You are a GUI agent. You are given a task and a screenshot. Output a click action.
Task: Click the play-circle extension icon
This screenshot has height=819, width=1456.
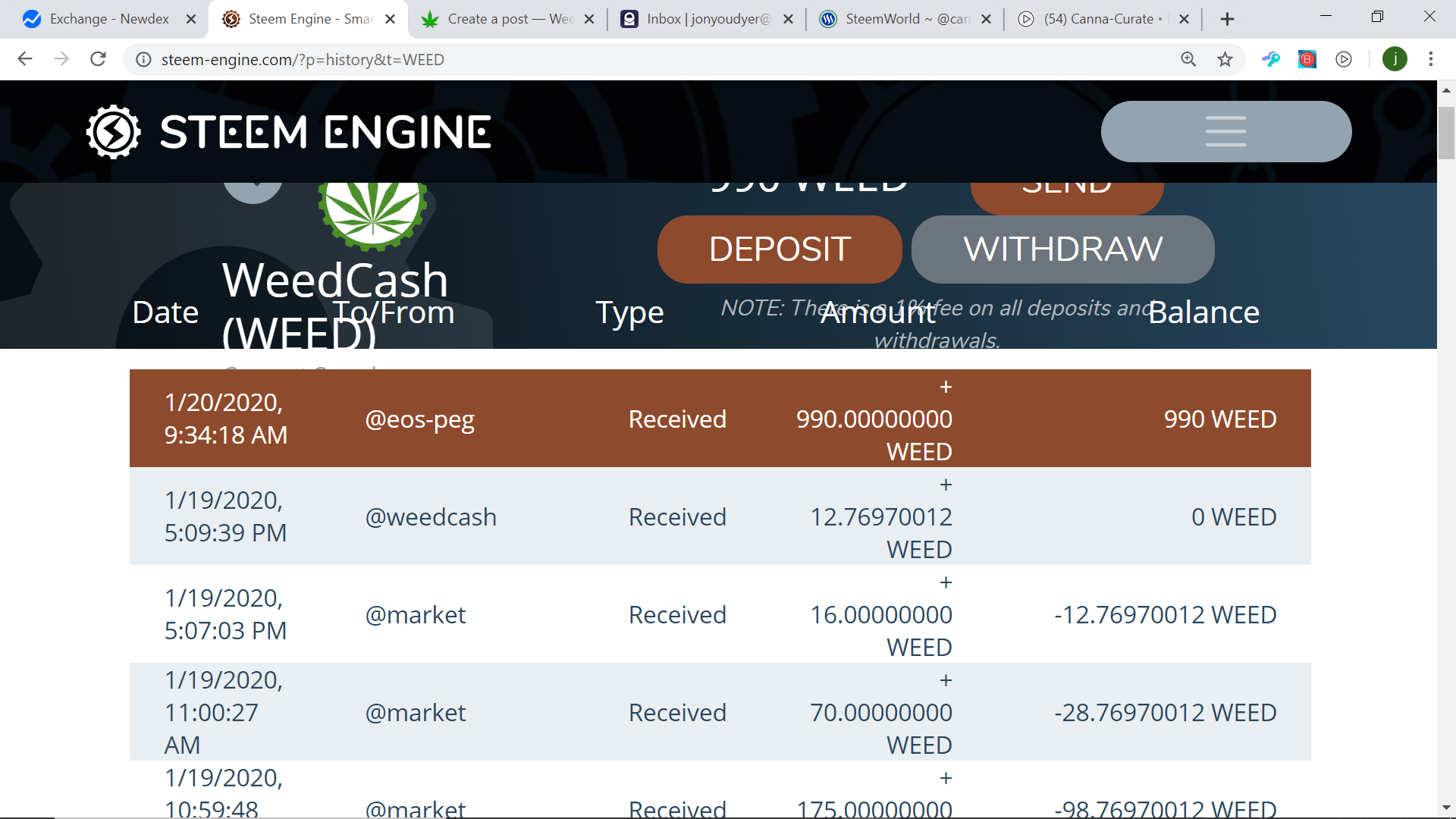coord(1344,59)
